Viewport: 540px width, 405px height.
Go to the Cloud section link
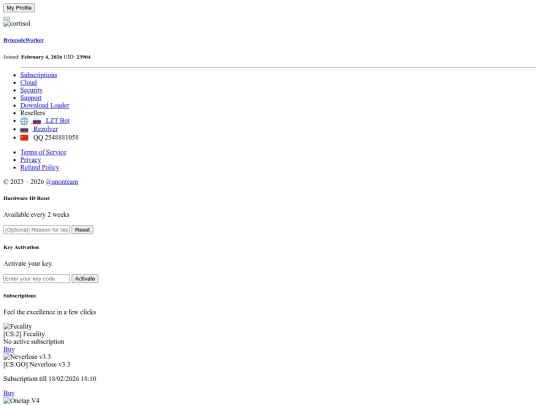click(x=29, y=83)
